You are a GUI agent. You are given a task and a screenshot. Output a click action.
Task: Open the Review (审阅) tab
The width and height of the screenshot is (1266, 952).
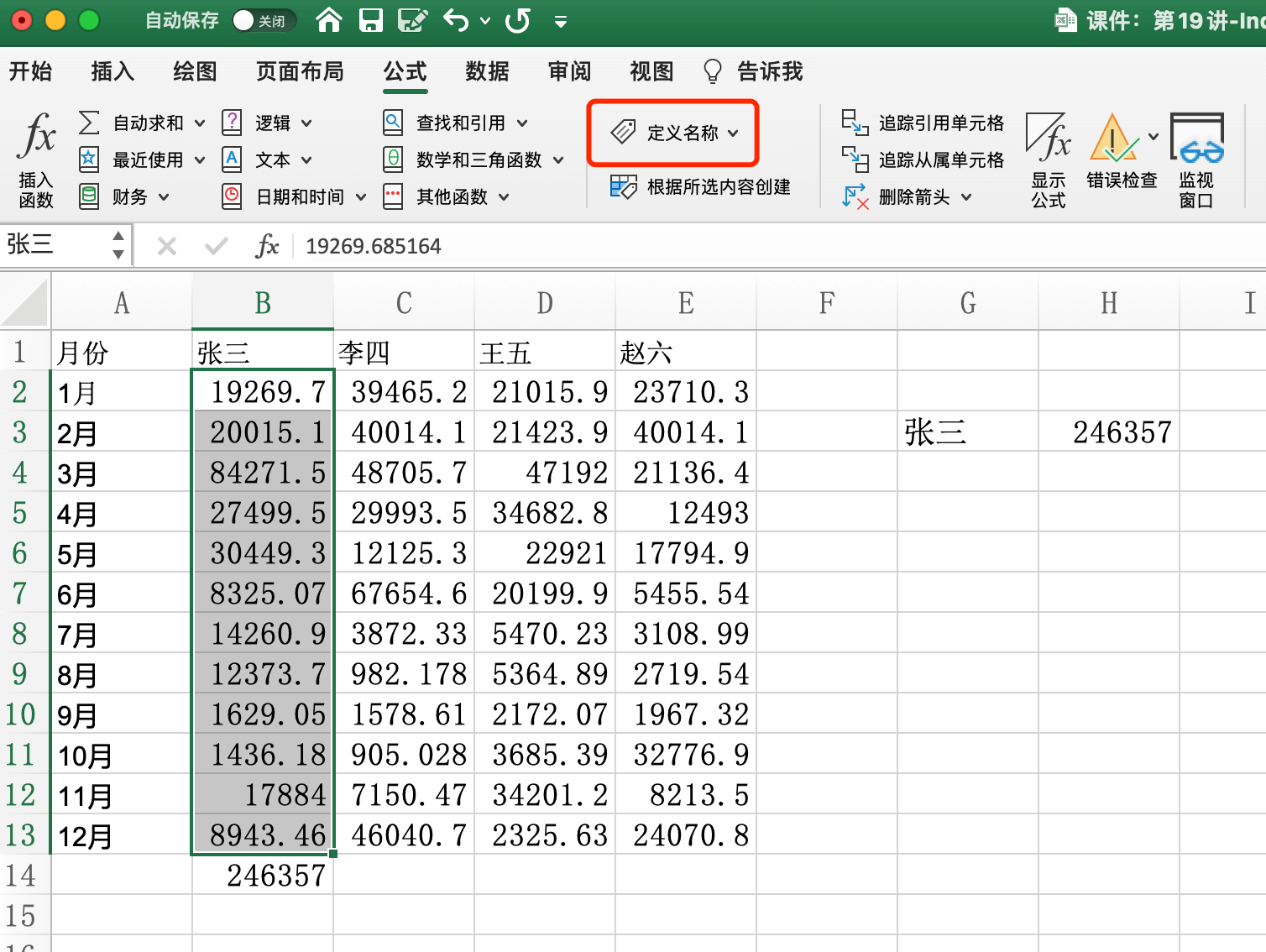click(x=569, y=71)
